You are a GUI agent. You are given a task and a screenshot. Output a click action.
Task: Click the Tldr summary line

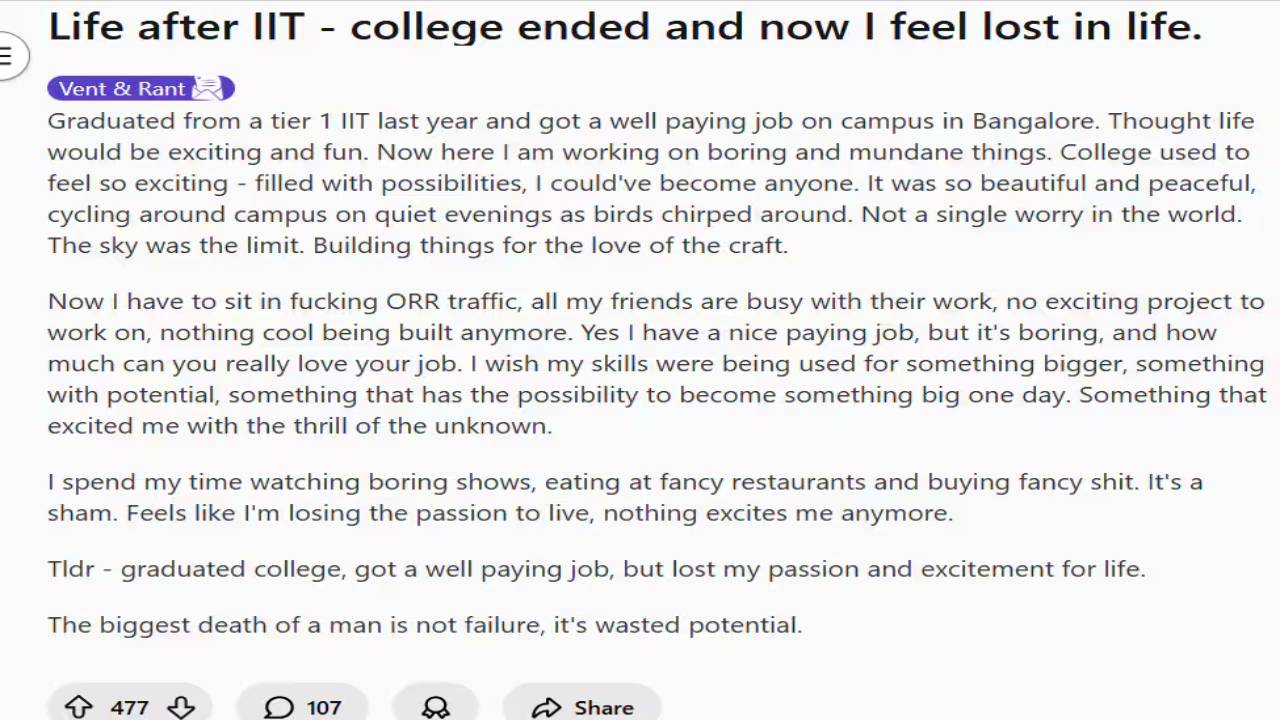(x=595, y=569)
